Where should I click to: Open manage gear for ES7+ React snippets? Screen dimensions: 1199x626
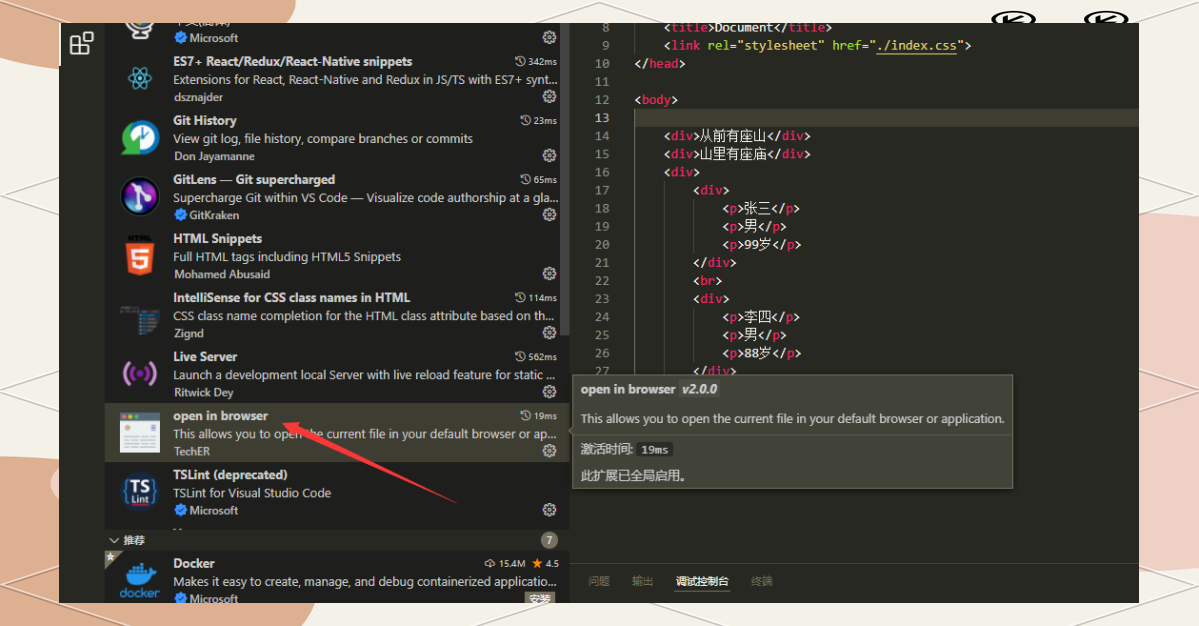549,96
